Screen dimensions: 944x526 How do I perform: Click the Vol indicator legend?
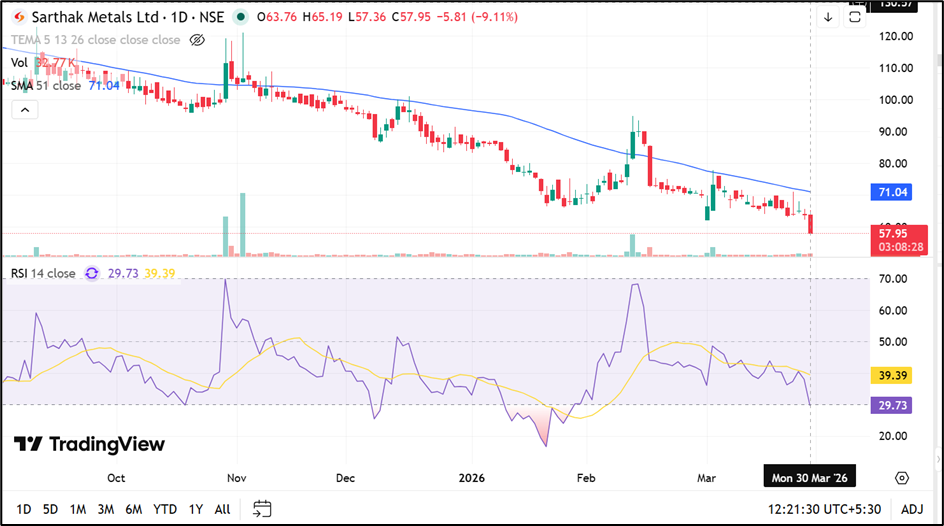point(19,63)
